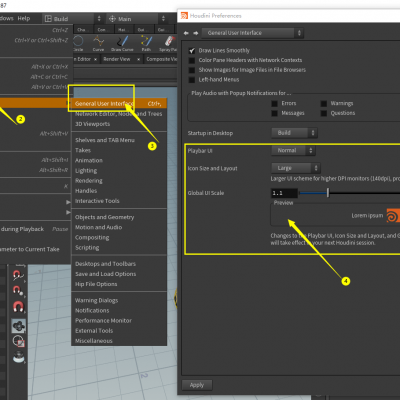
Task: Click the Global UI Scale slider handle
Action: (x=328, y=192)
